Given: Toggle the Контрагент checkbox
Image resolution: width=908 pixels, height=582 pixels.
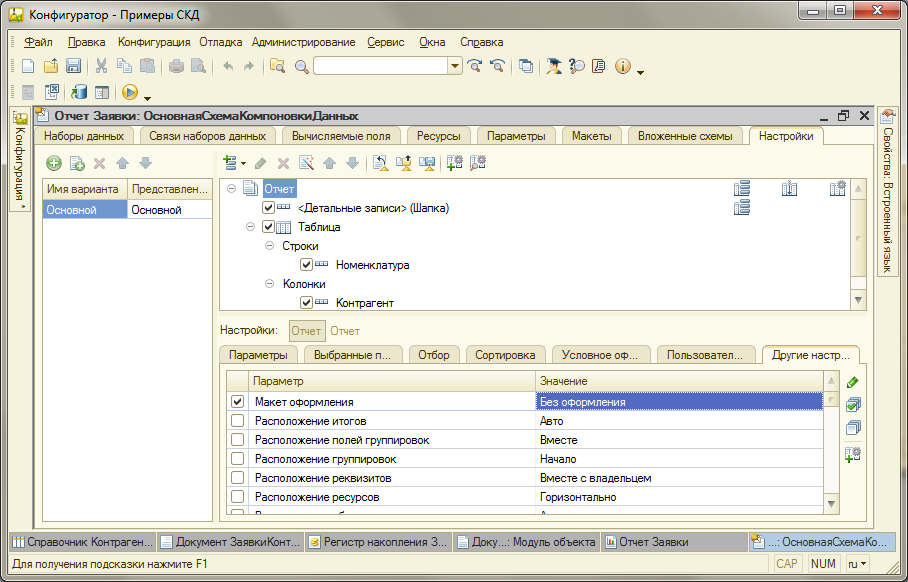Looking at the screenshot, I should click(x=306, y=302).
